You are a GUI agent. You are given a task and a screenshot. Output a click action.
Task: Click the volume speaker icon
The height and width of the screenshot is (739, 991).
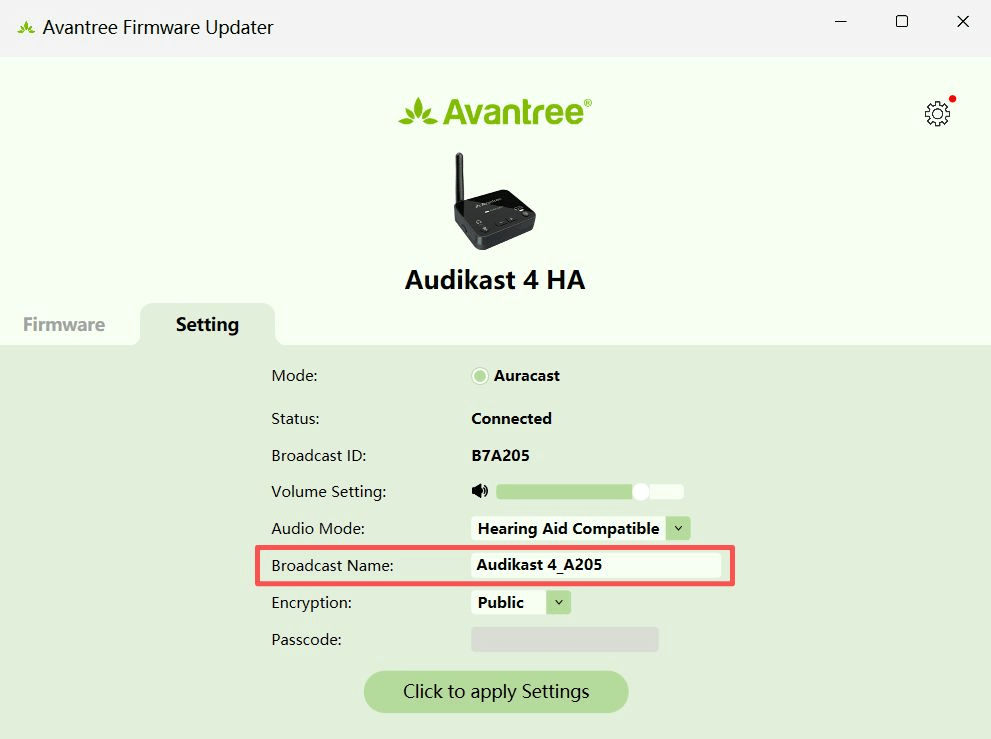480,491
